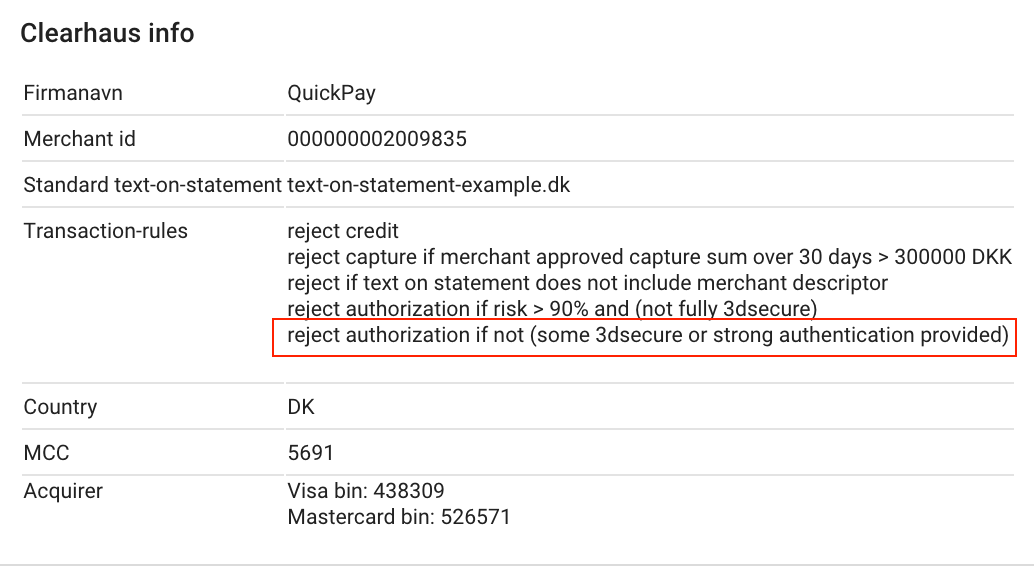
Task: Click the Clearhaus info heading
Action: coord(107,33)
